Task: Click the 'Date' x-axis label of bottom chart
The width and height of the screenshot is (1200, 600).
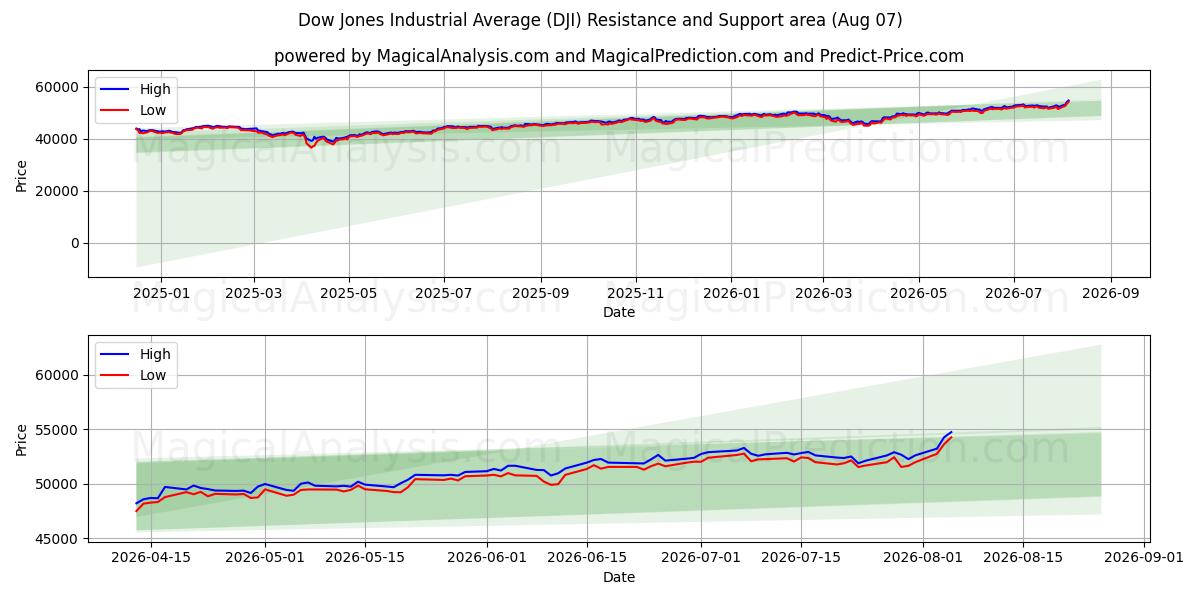Action: coord(619,577)
